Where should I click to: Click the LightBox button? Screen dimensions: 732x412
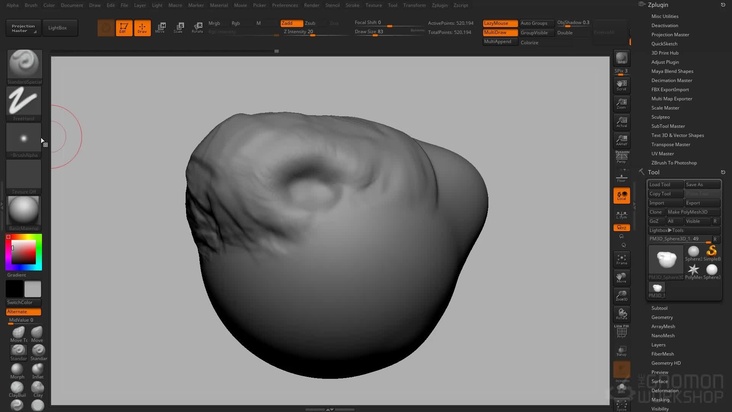pos(58,29)
